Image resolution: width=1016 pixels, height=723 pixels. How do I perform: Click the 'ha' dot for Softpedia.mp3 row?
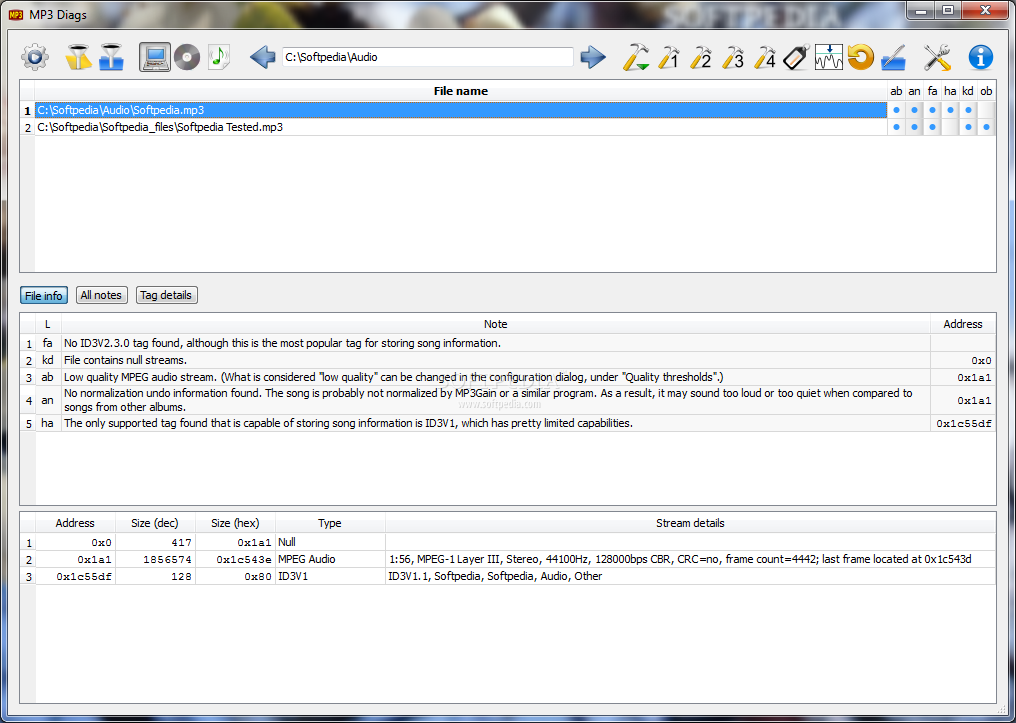point(950,110)
